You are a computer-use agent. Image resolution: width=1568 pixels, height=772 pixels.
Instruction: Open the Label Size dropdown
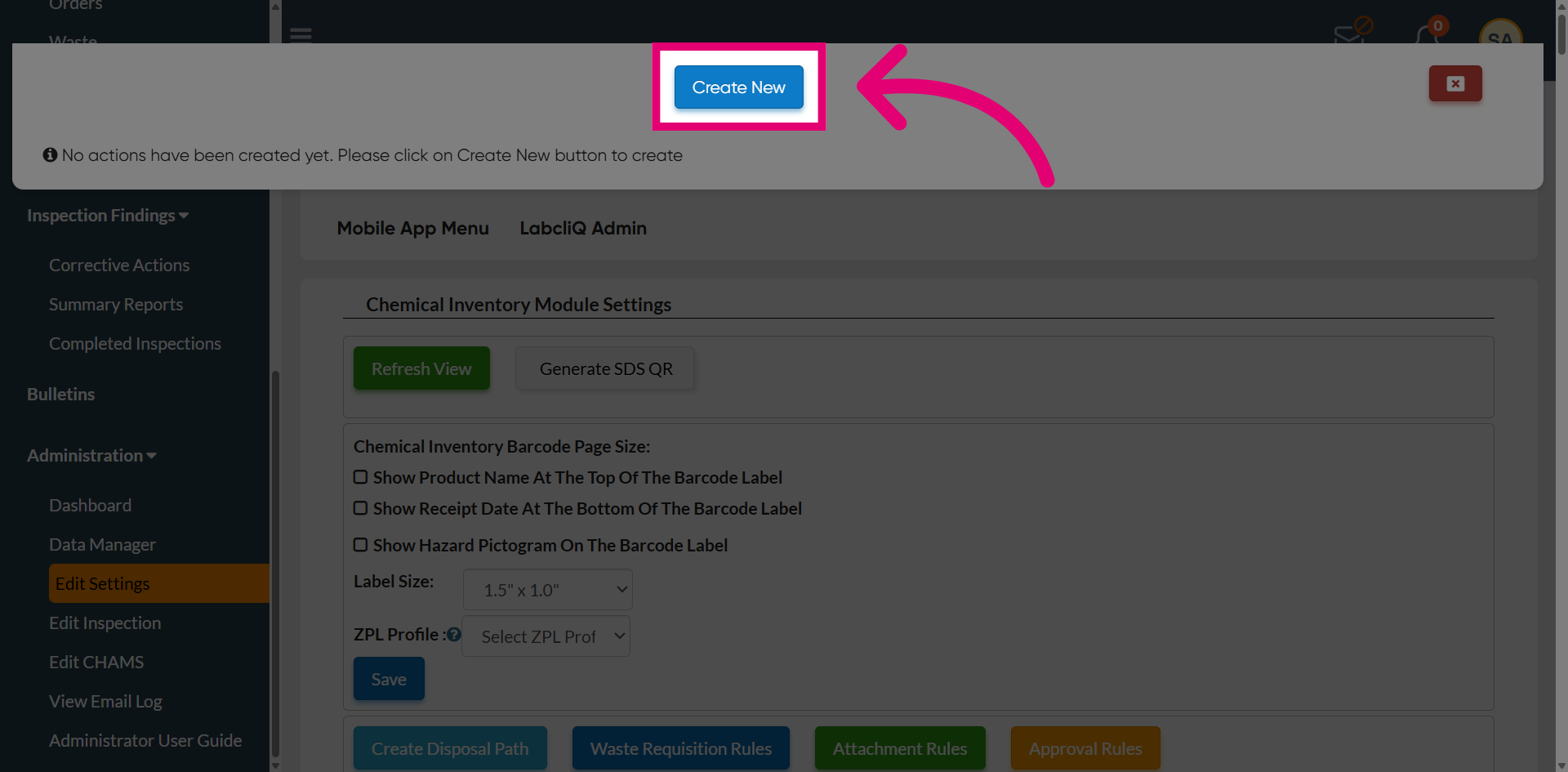548,590
